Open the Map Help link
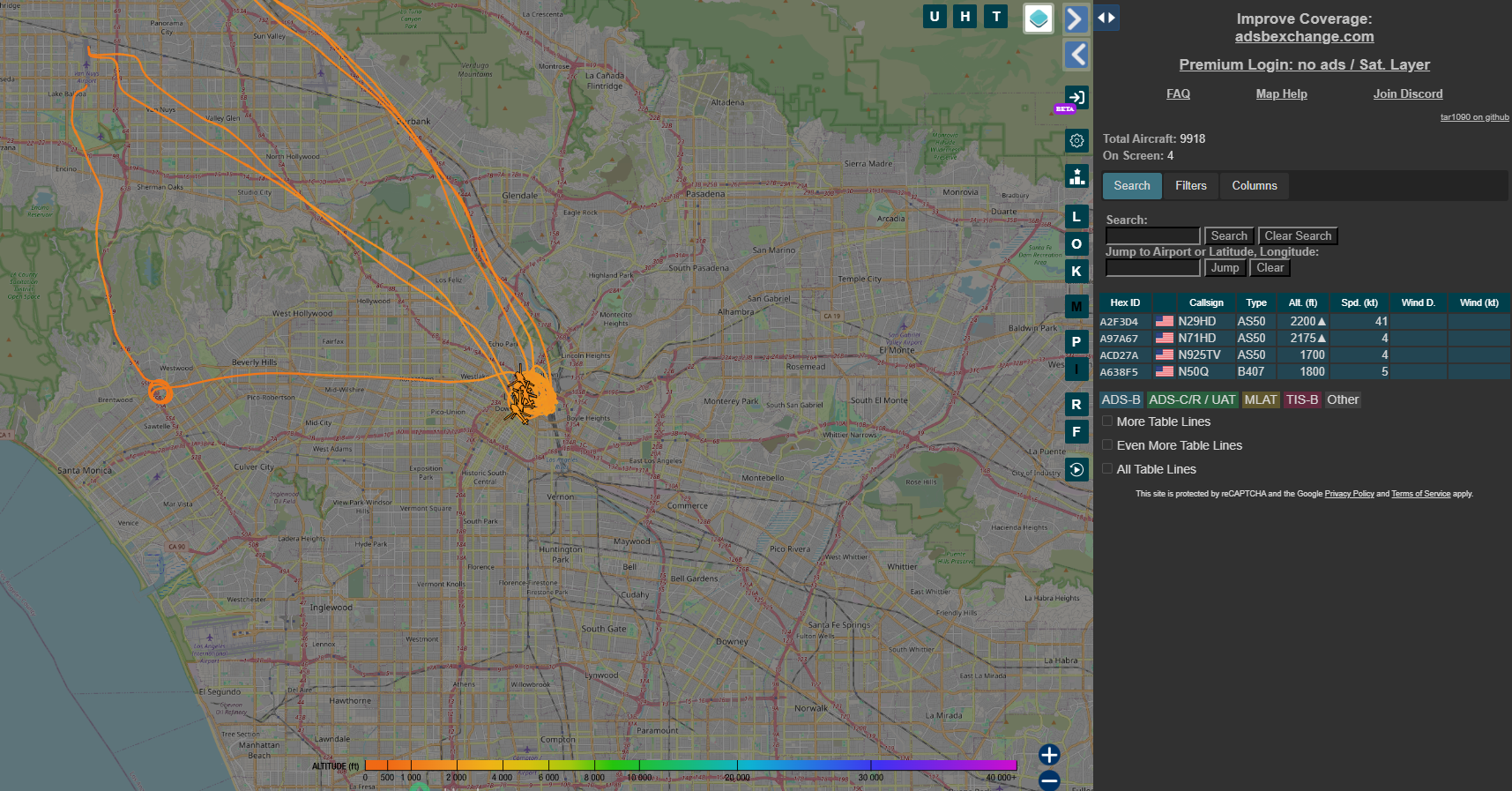The height and width of the screenshot is (791, 1512). [x=1281, y=93]
